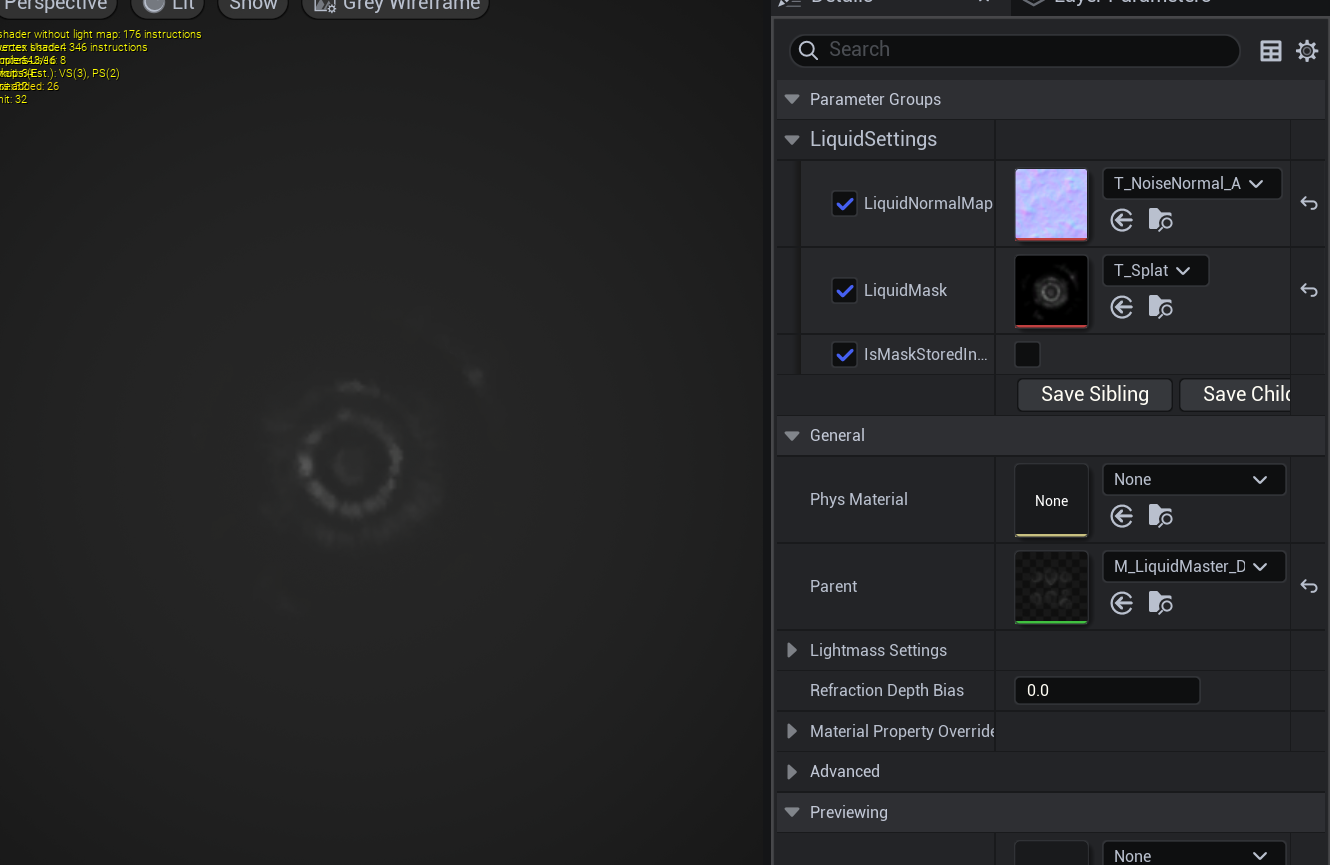Image resolution: width=1330 pixels, height=865 pixels.
Task: Open the Details settings gear icon
Action: pyautogui.click(x=1307, y=51)
